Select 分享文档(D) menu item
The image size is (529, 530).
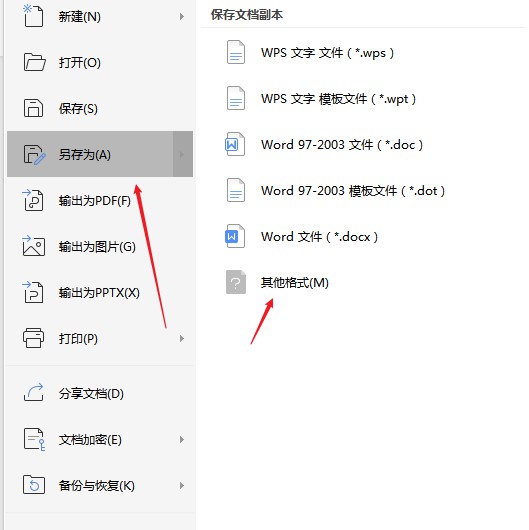pos(100,393)
